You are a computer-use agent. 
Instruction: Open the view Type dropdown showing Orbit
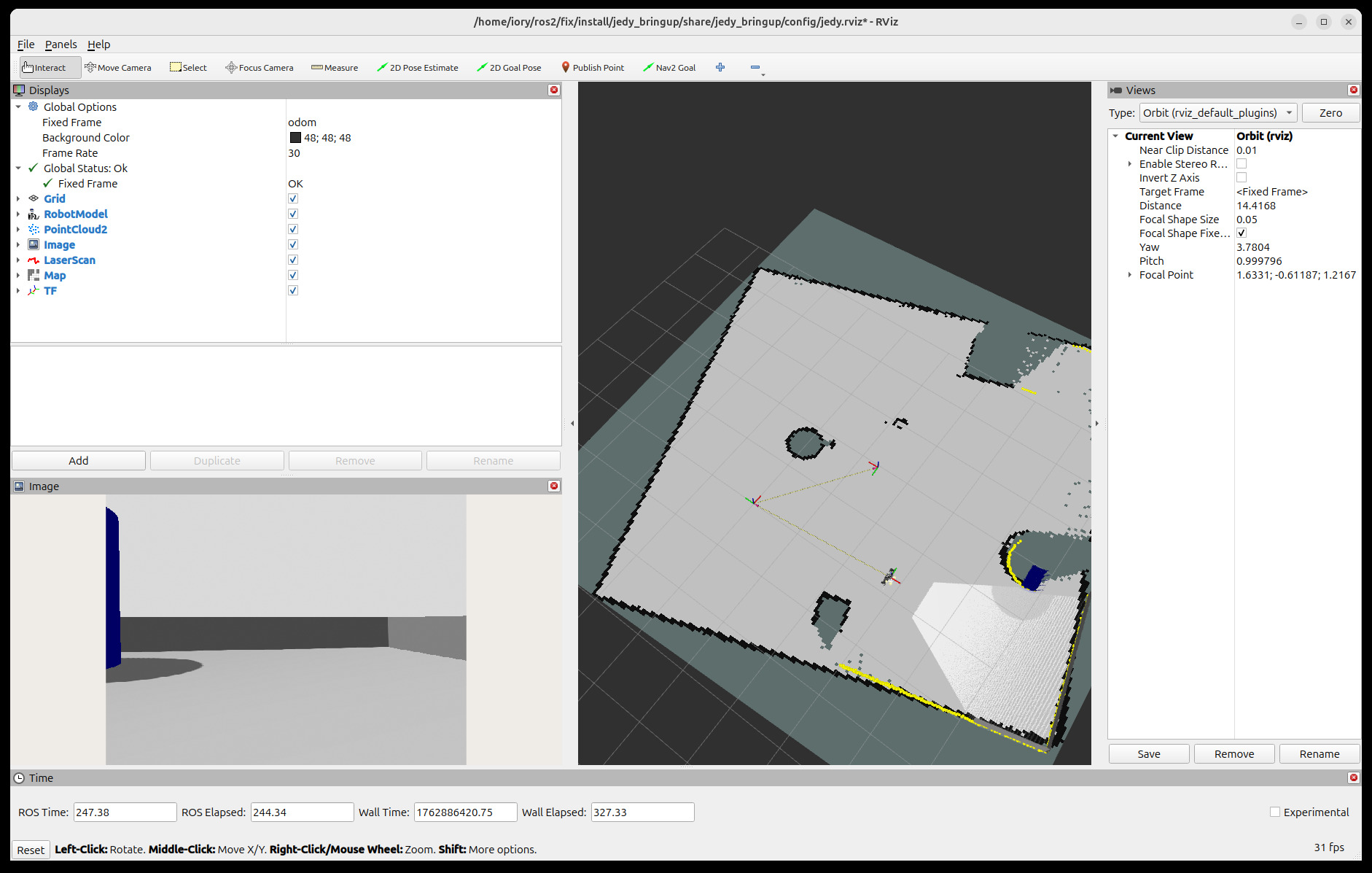click(1217, 112)
